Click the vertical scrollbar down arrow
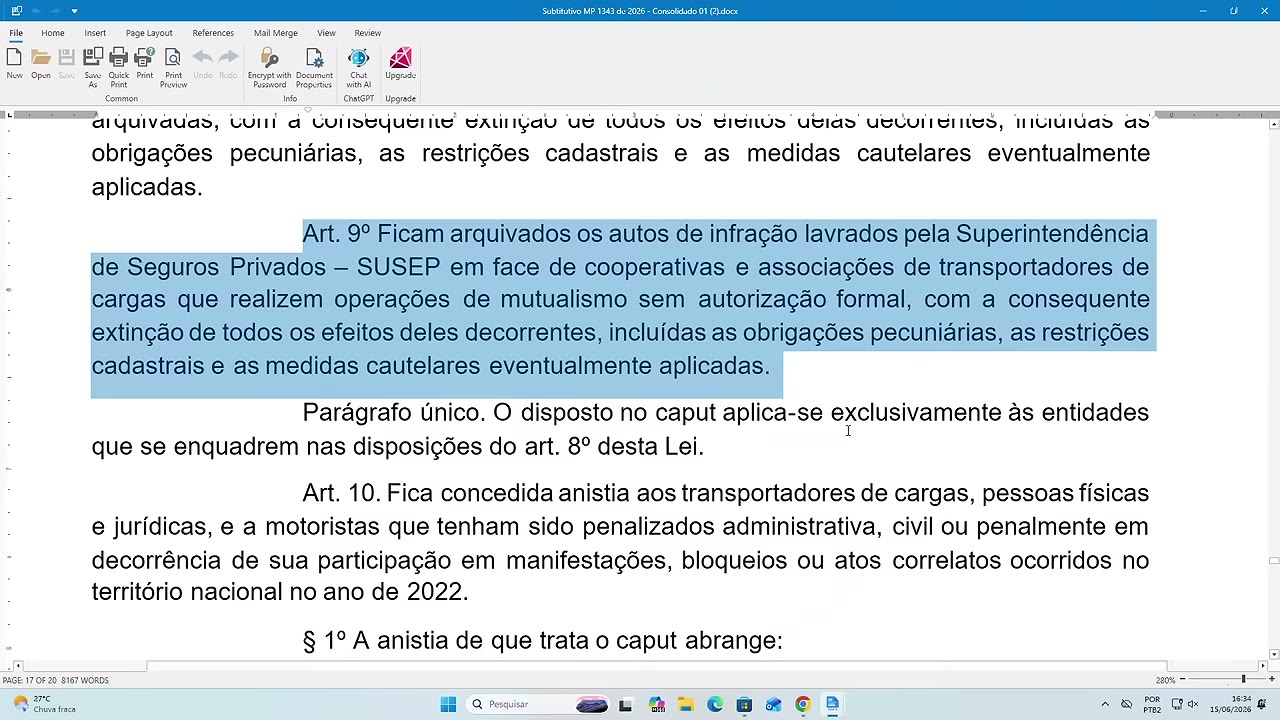 [x=1274, y=654]
